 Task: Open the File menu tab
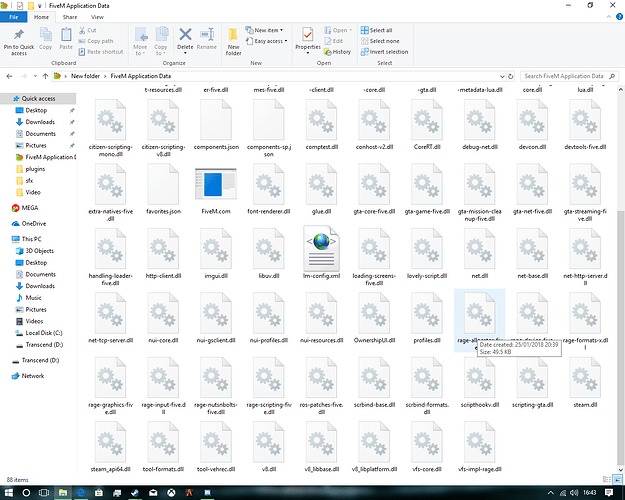[x=14, y=17]
